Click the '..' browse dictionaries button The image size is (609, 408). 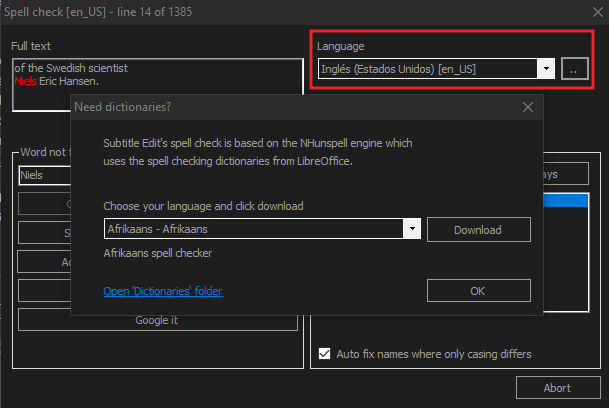(x=574, y=69)
